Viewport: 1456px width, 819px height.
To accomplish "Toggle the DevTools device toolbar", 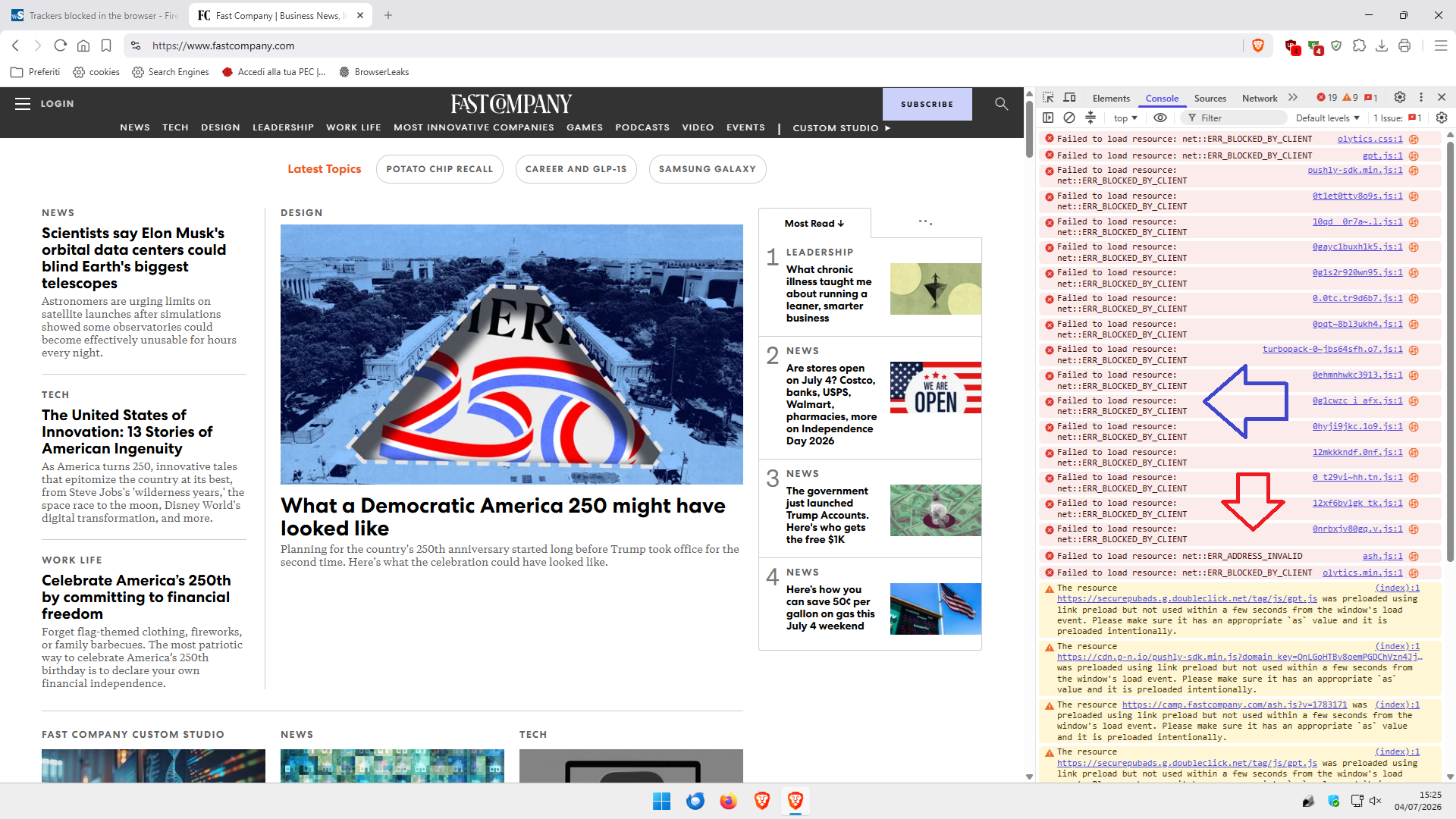I will (1070, 98).
